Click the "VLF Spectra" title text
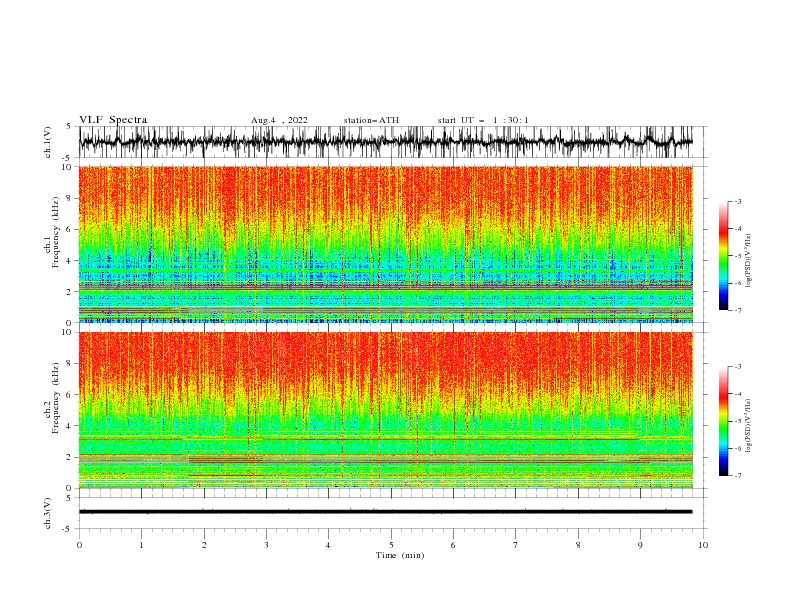 [113, 120]
